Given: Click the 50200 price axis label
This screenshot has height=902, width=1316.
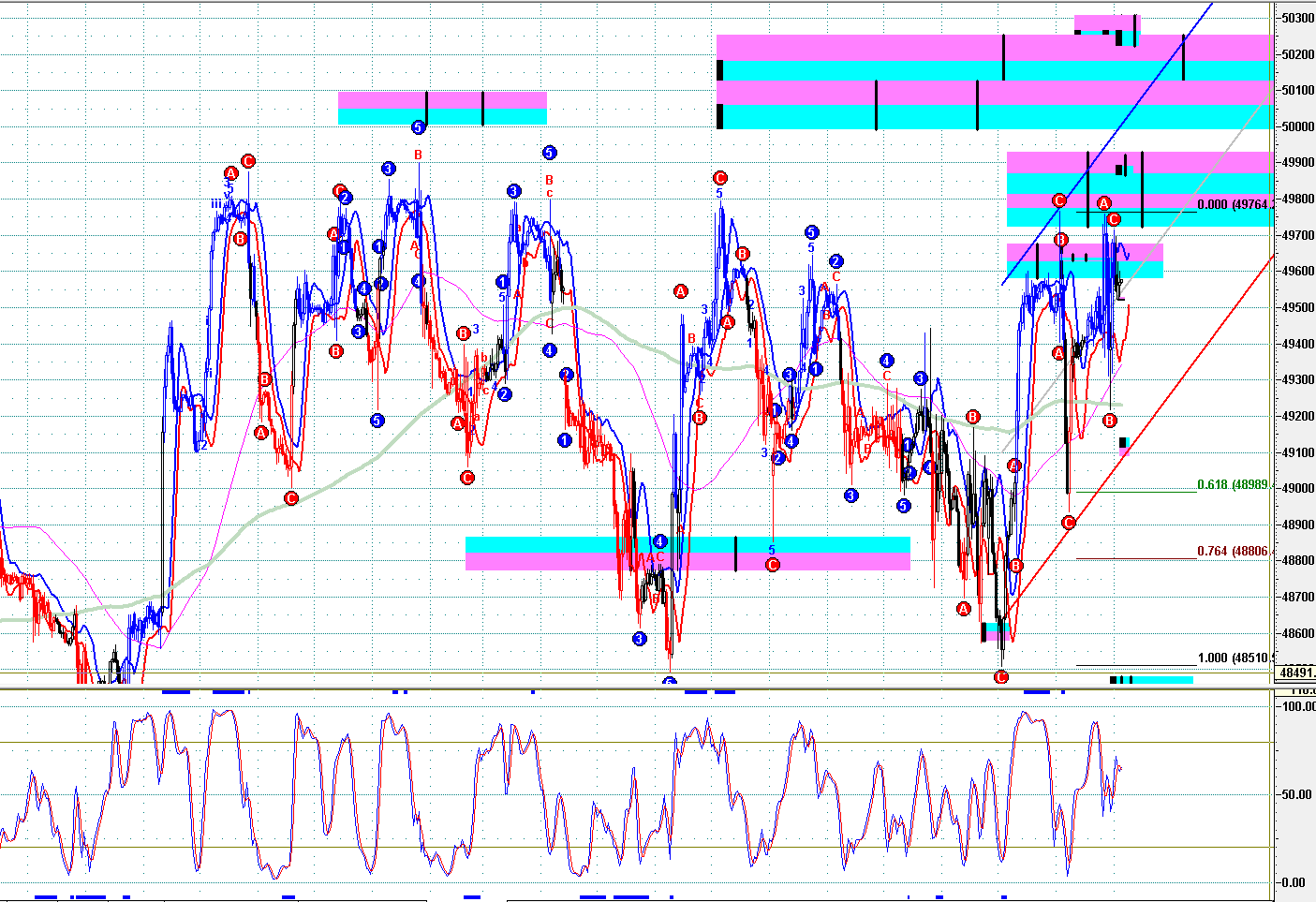Looking at the screenshot, I should [1297, 54].
